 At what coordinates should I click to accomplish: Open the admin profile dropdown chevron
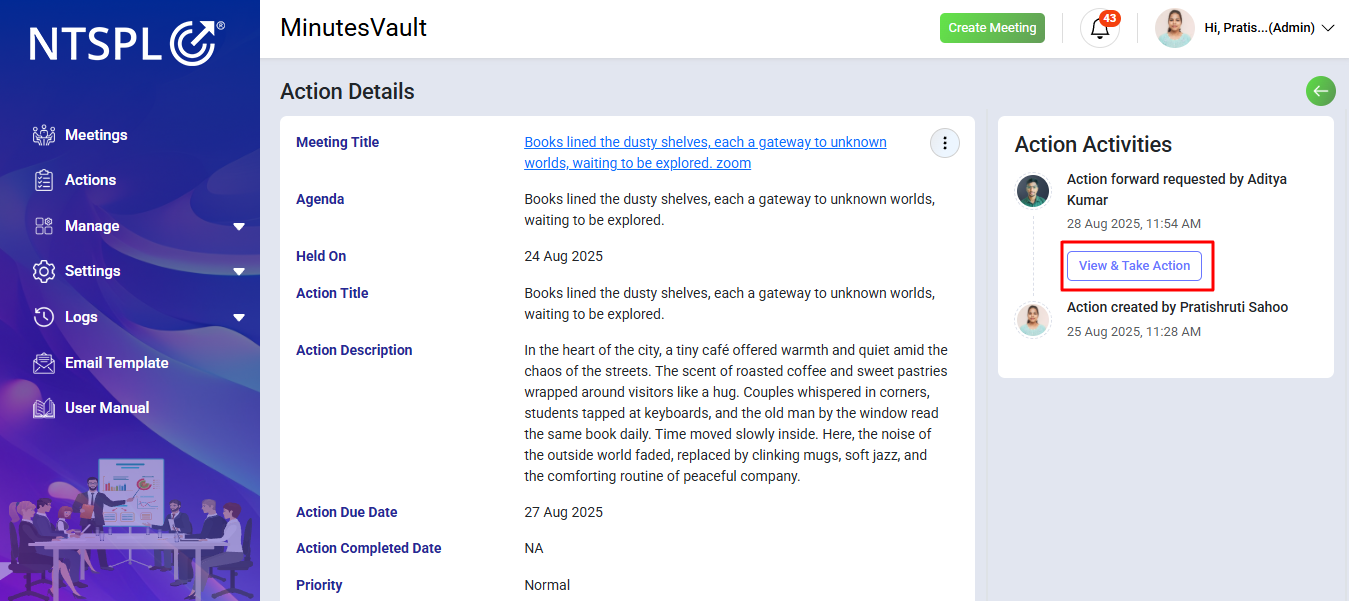click(1328, 28)
